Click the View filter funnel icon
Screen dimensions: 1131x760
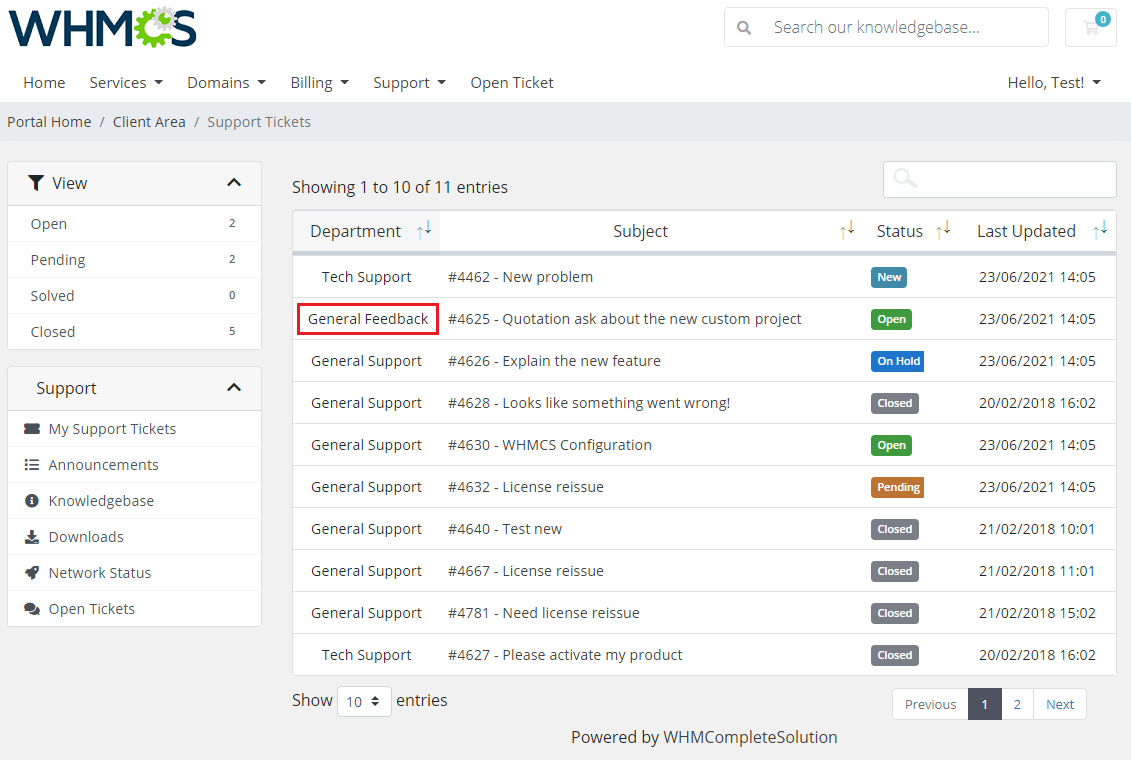35,183
